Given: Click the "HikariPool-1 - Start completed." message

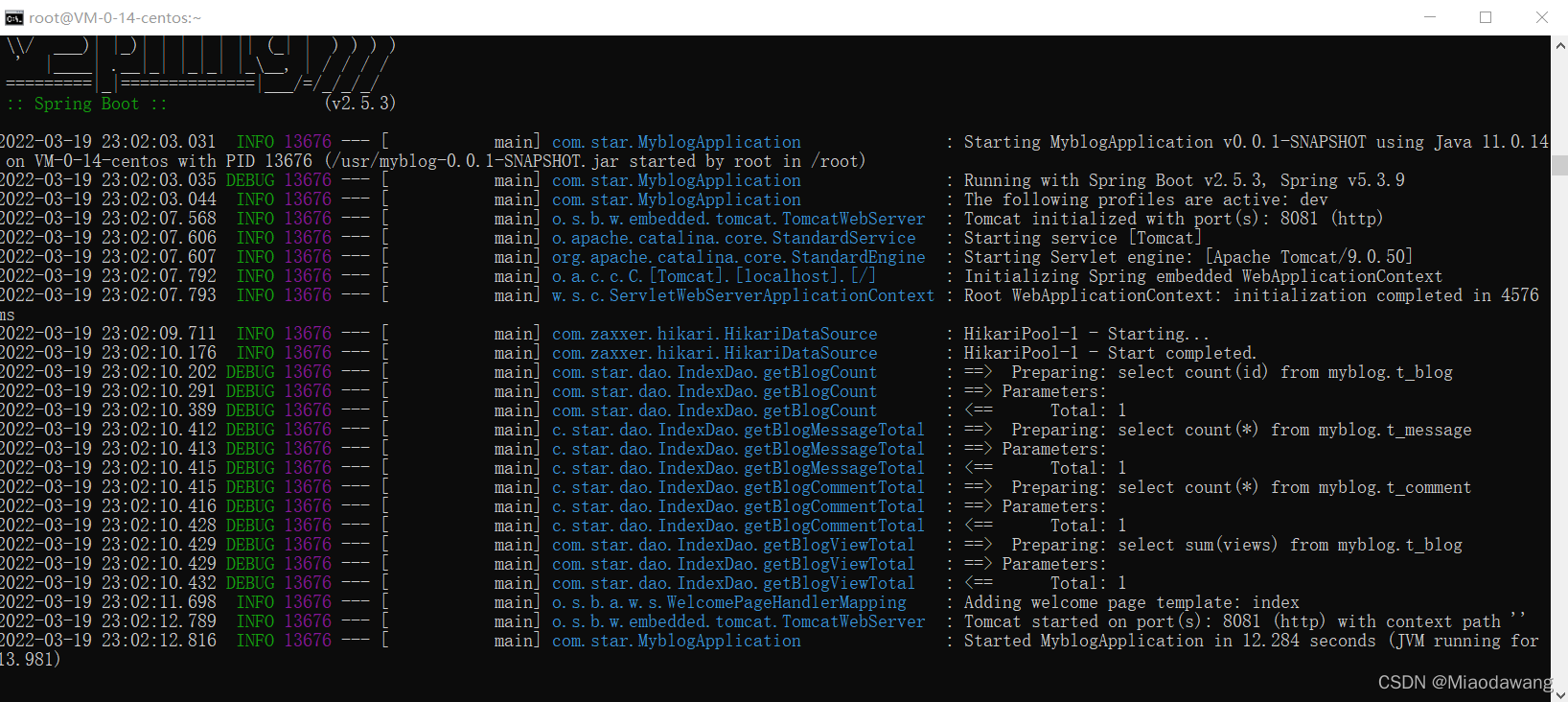Looking at the screenshot, I should click(x=1109, y=353).
